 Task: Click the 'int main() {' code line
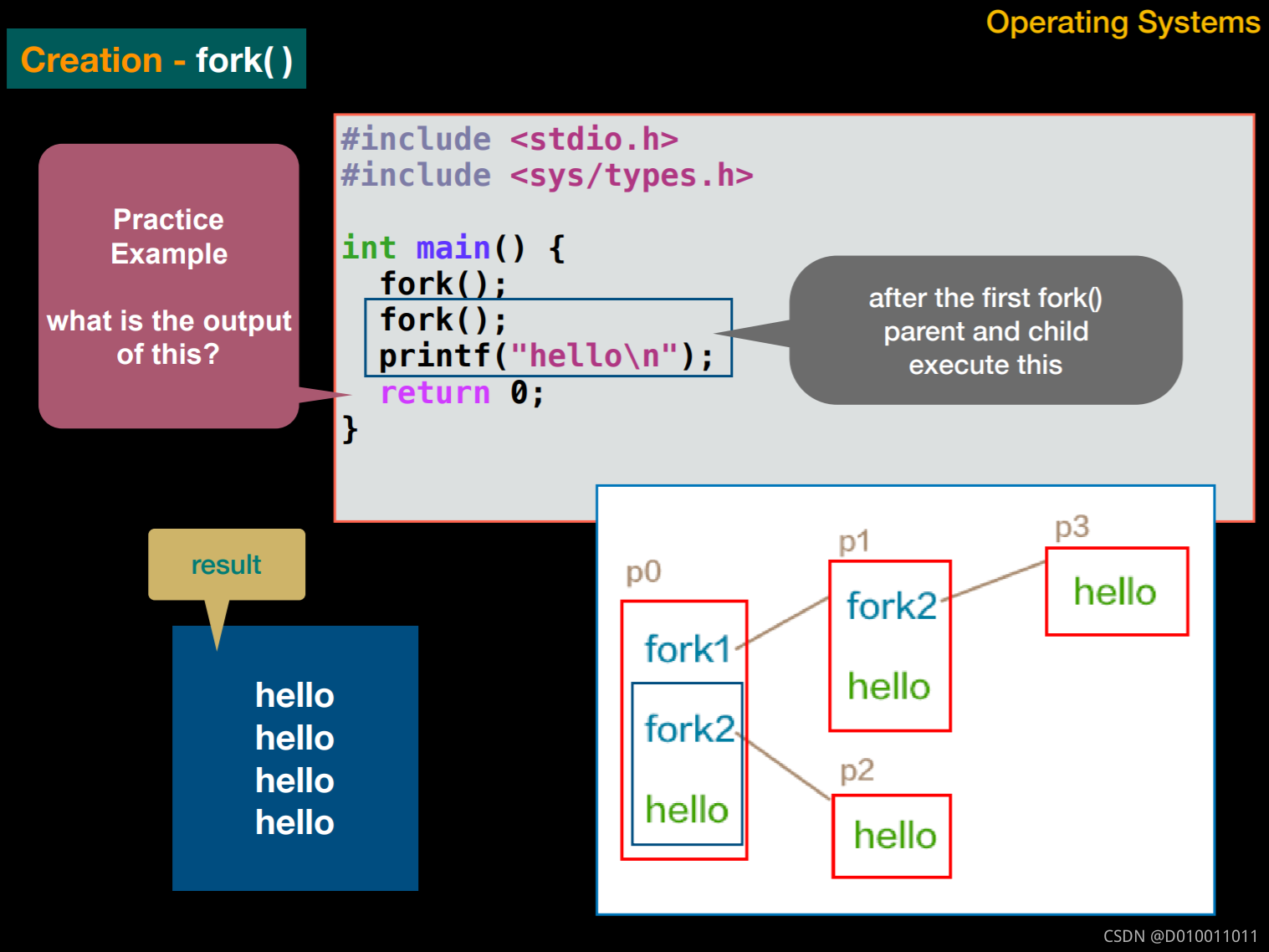point(453,248)
